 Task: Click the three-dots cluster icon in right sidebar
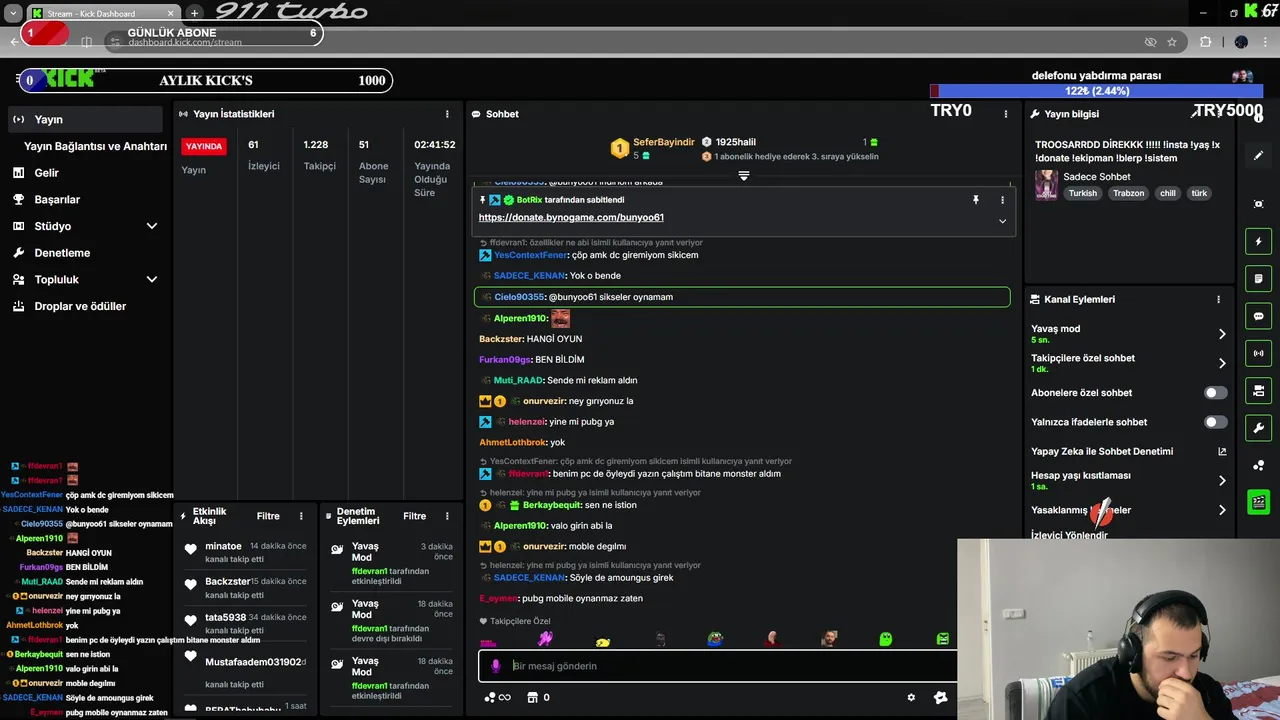tap(1258, 465)
